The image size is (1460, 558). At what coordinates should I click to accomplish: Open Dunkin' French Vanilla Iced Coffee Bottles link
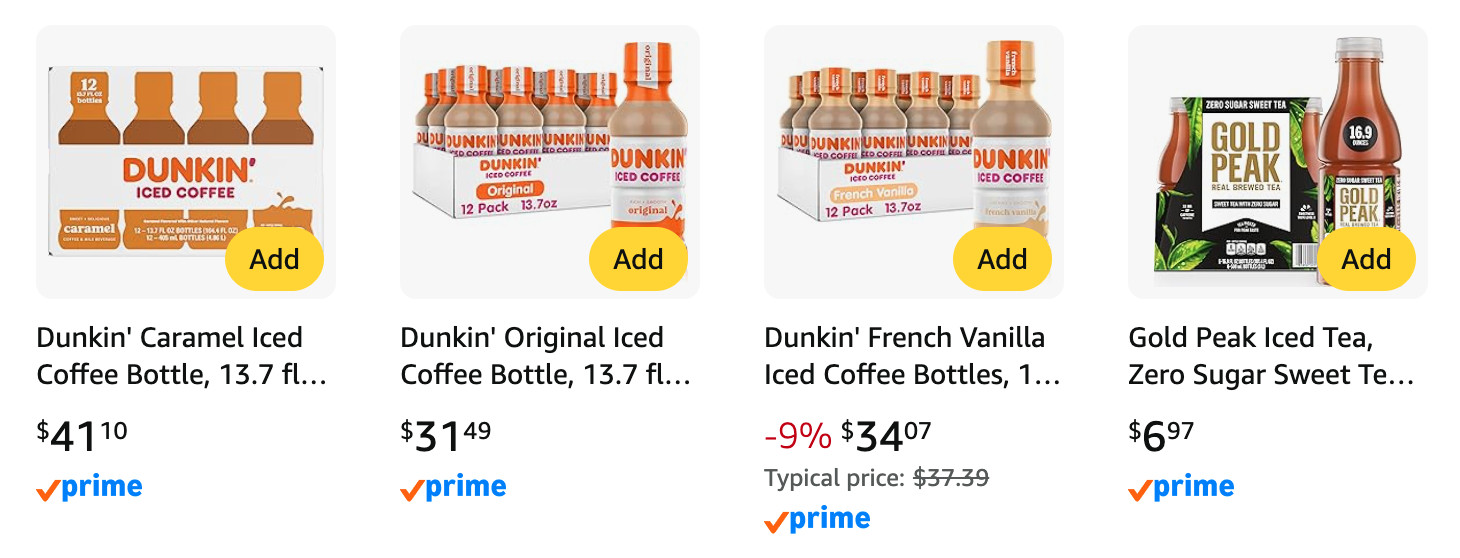click(912, 356)
